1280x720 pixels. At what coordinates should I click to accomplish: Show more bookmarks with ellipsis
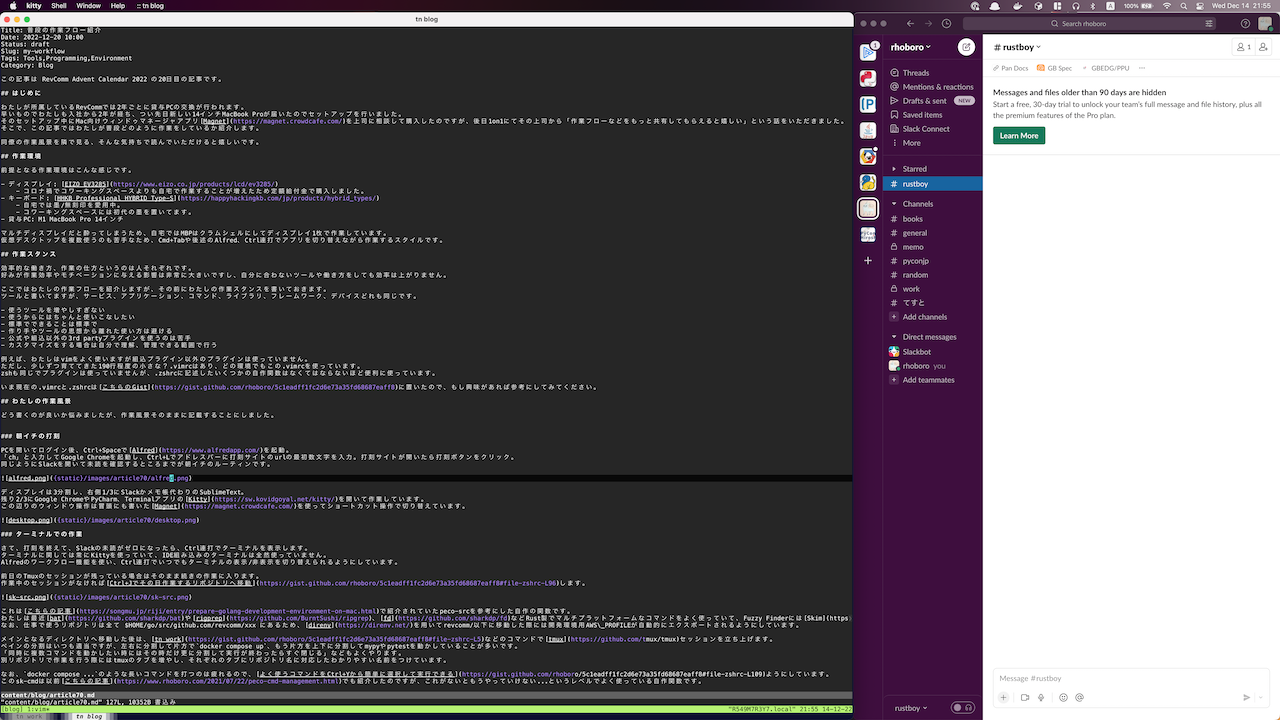[1143, 68]
